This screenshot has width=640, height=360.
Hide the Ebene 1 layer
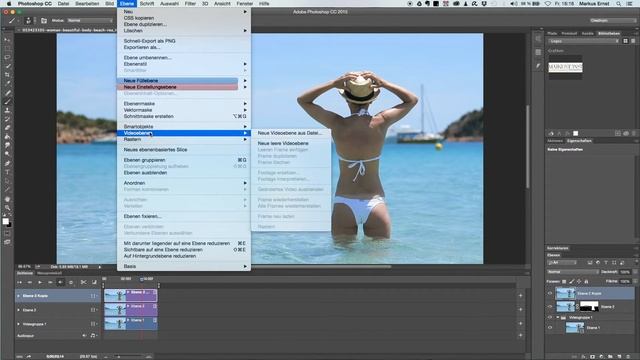[550, 328]
